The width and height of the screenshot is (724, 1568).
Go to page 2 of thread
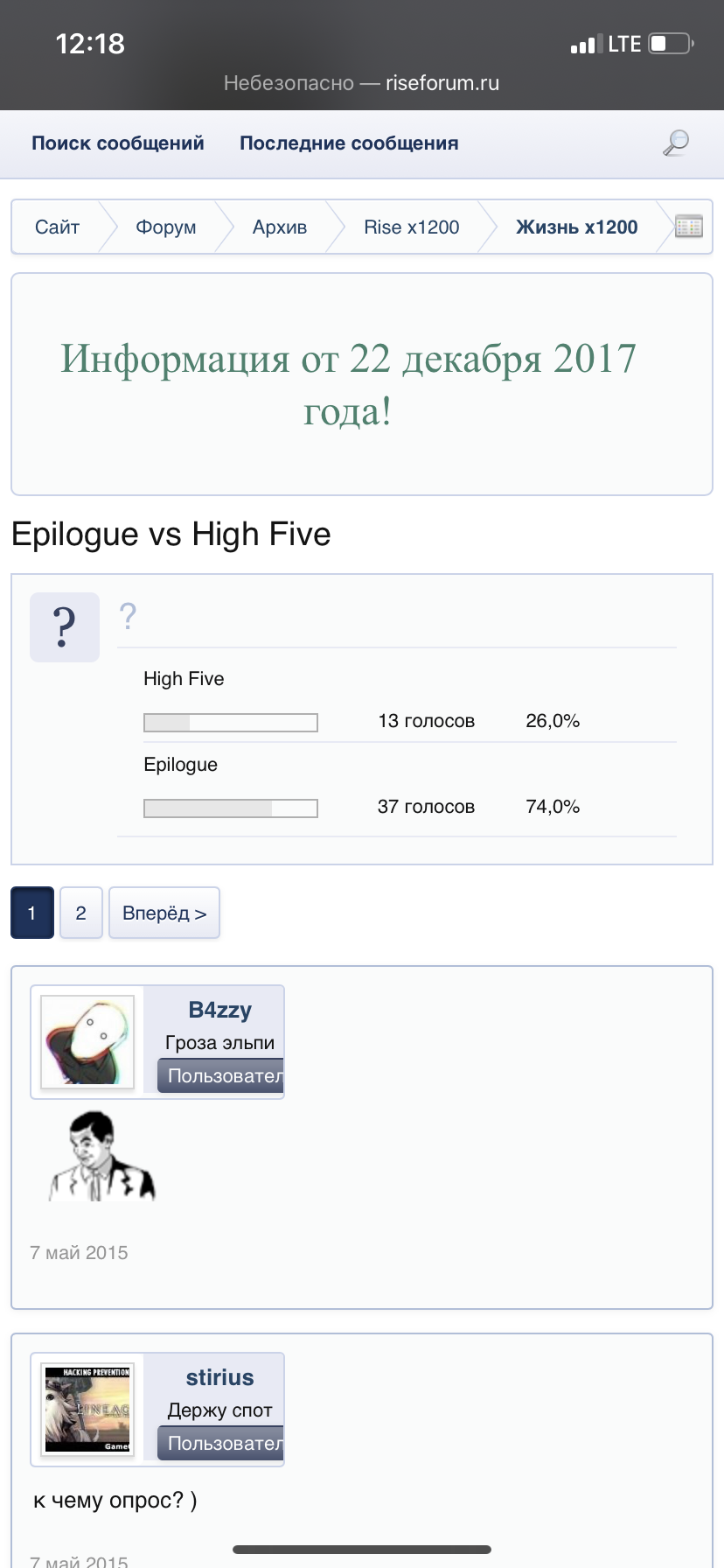coord(81,913)
